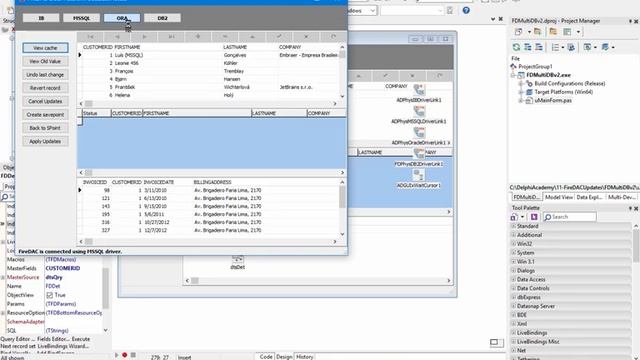640x360 pixels.
Task: Delete record with navigator minus button
Action: 225,37
